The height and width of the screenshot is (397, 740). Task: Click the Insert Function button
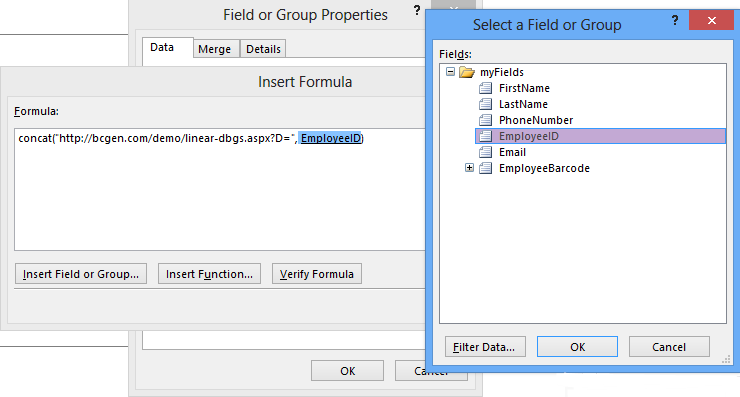point(210,274)
